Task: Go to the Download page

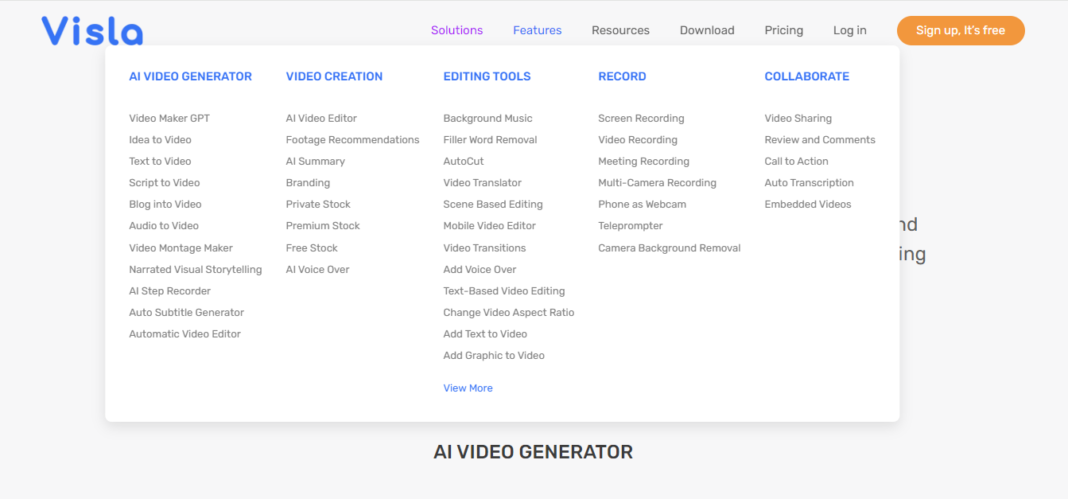Action: [x=706, y=30]
